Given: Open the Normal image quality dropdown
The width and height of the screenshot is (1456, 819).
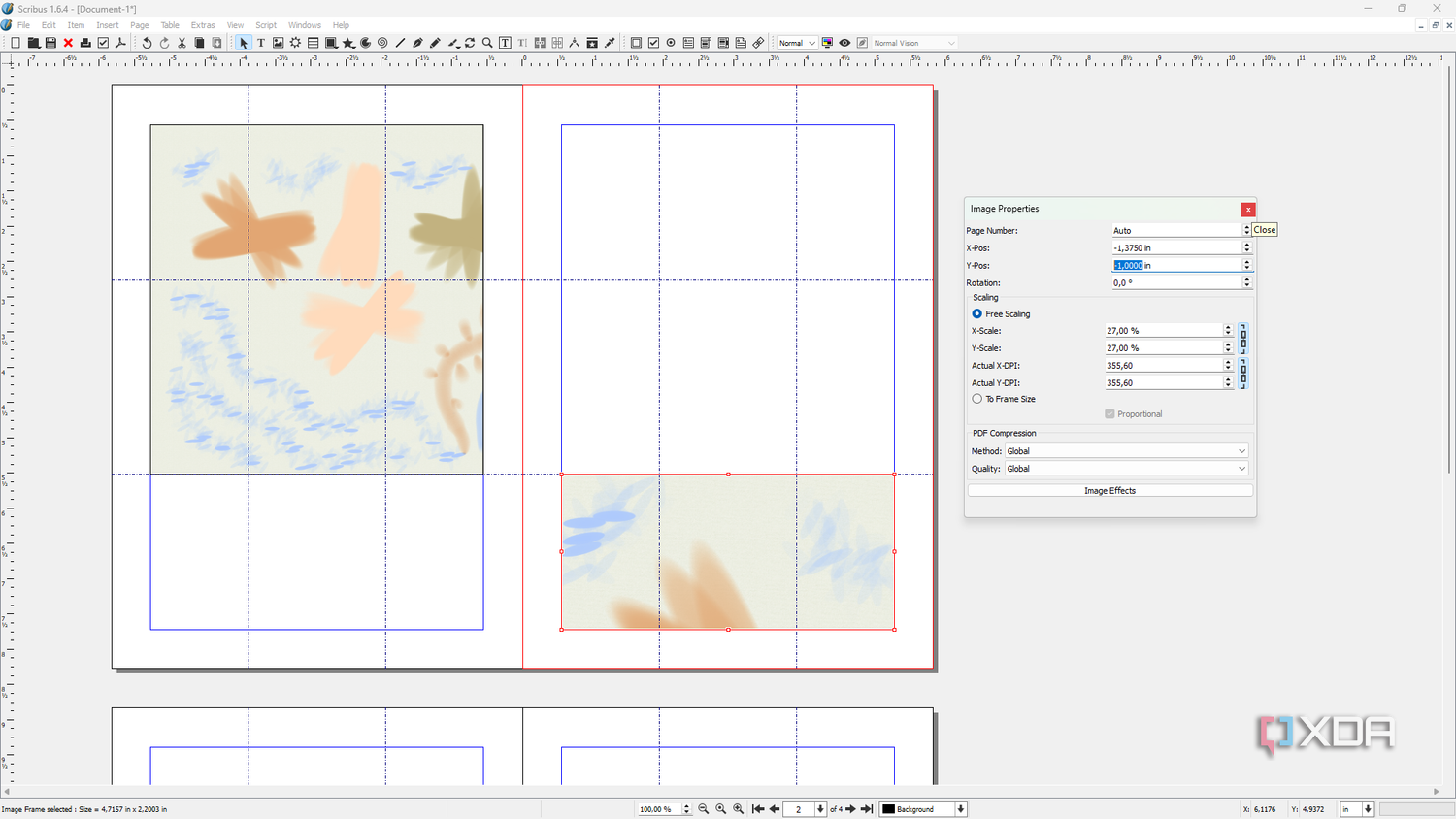Looking at the screenshot, I should pos(797,43).
